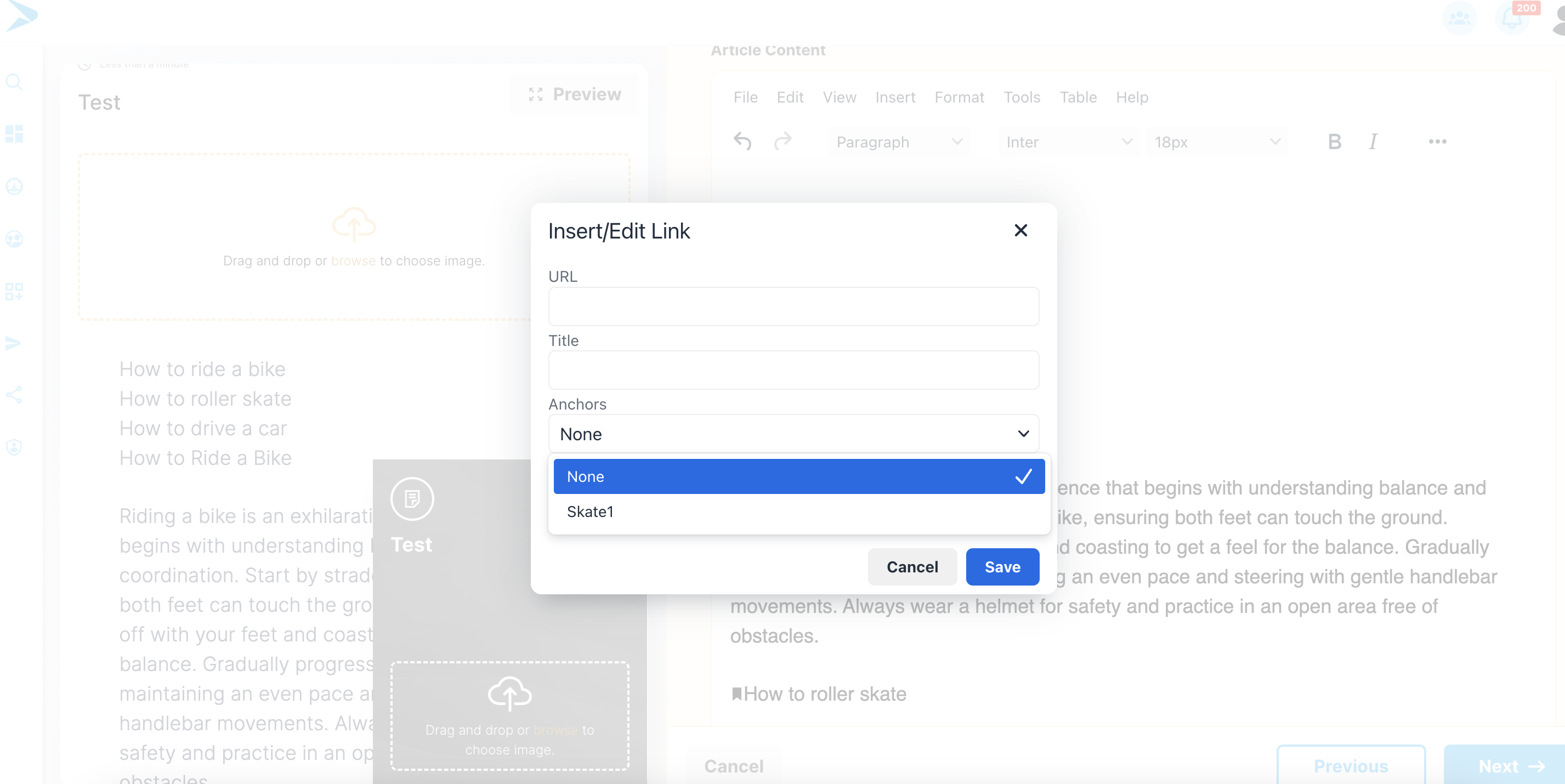Open the share sidebar icon
This screenshot has height=784, width=1565.
(14, 395)
